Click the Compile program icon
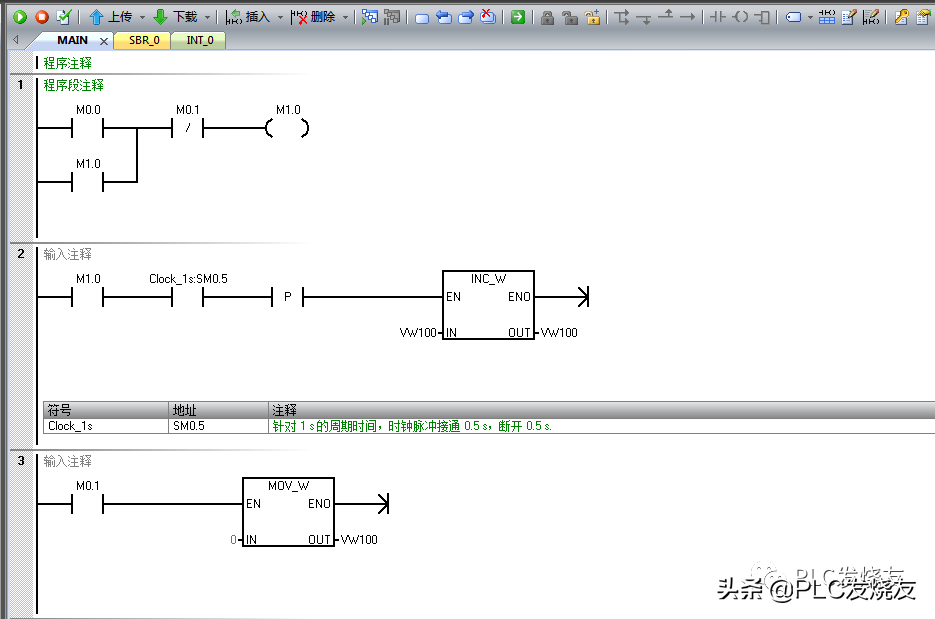Screen dimensions: 935x619 [x=64, y=17]
